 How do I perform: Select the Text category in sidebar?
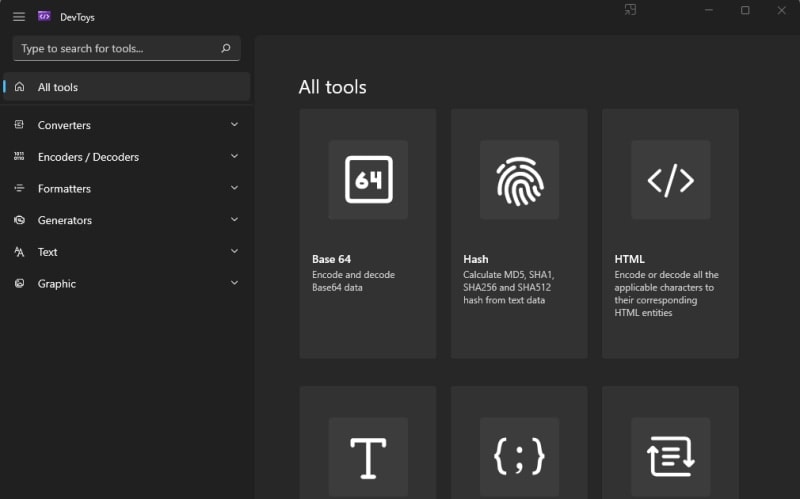coord(48,252)
